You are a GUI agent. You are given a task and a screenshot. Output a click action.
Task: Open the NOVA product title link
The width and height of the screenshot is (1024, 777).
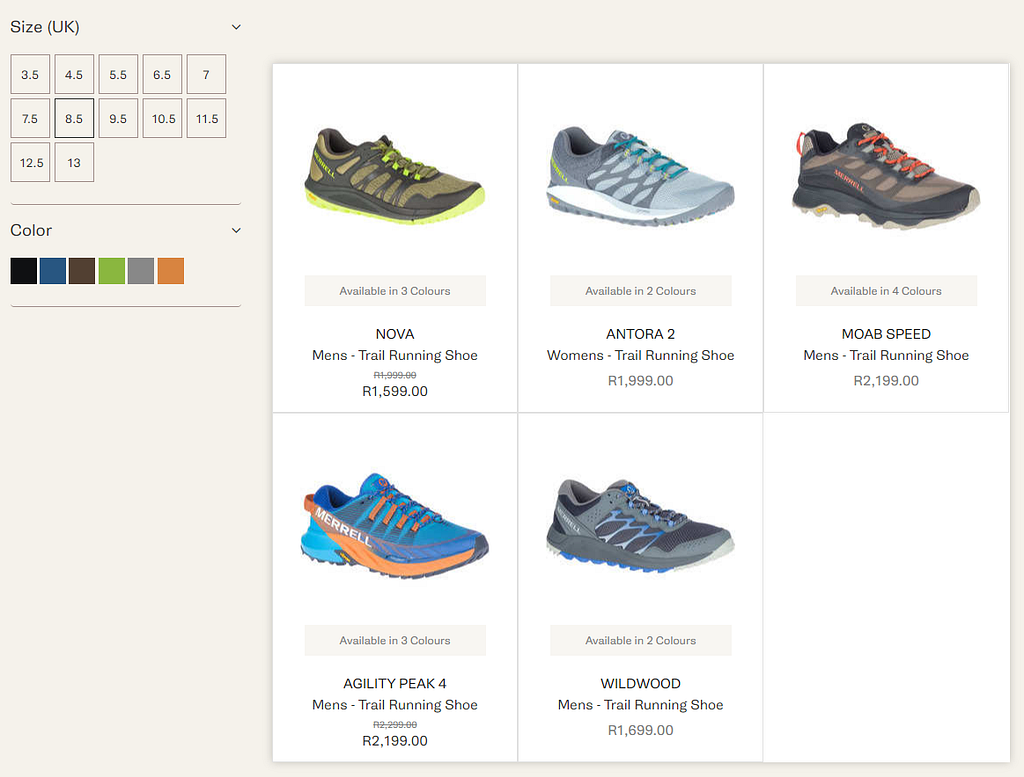click(394, 334)
